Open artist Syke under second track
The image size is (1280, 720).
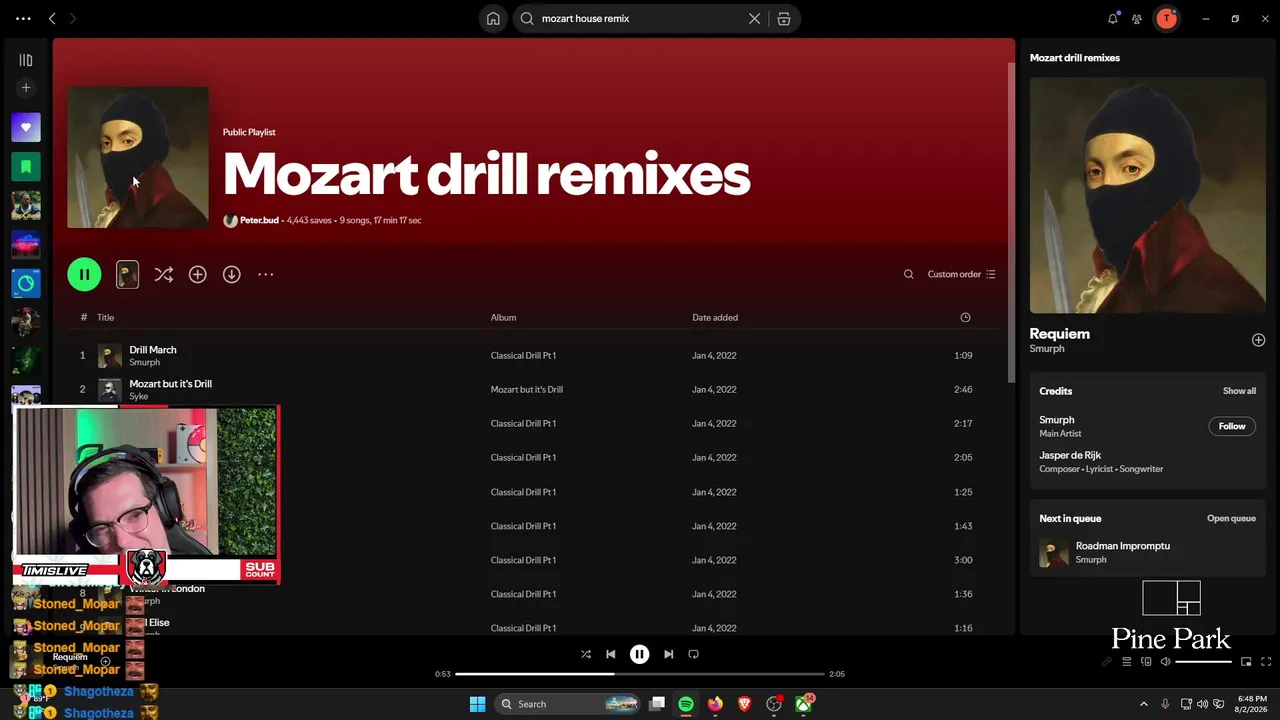(x=138, y=396)
